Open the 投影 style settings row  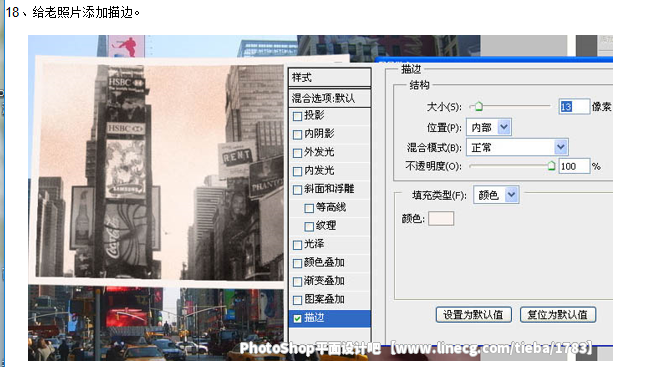click(x=329, y=116)
